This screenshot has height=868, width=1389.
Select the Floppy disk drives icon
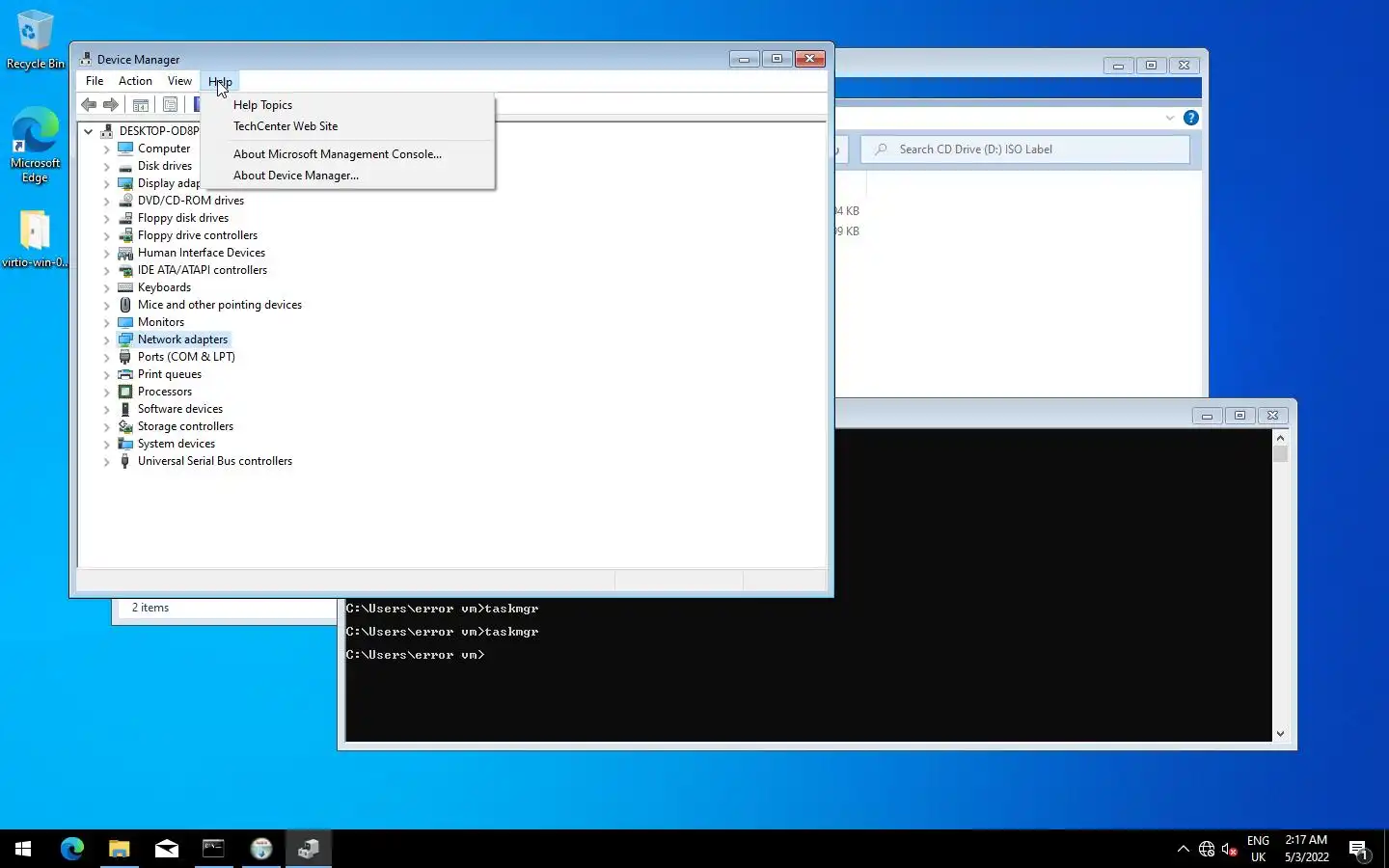click(x=125, y=218)
